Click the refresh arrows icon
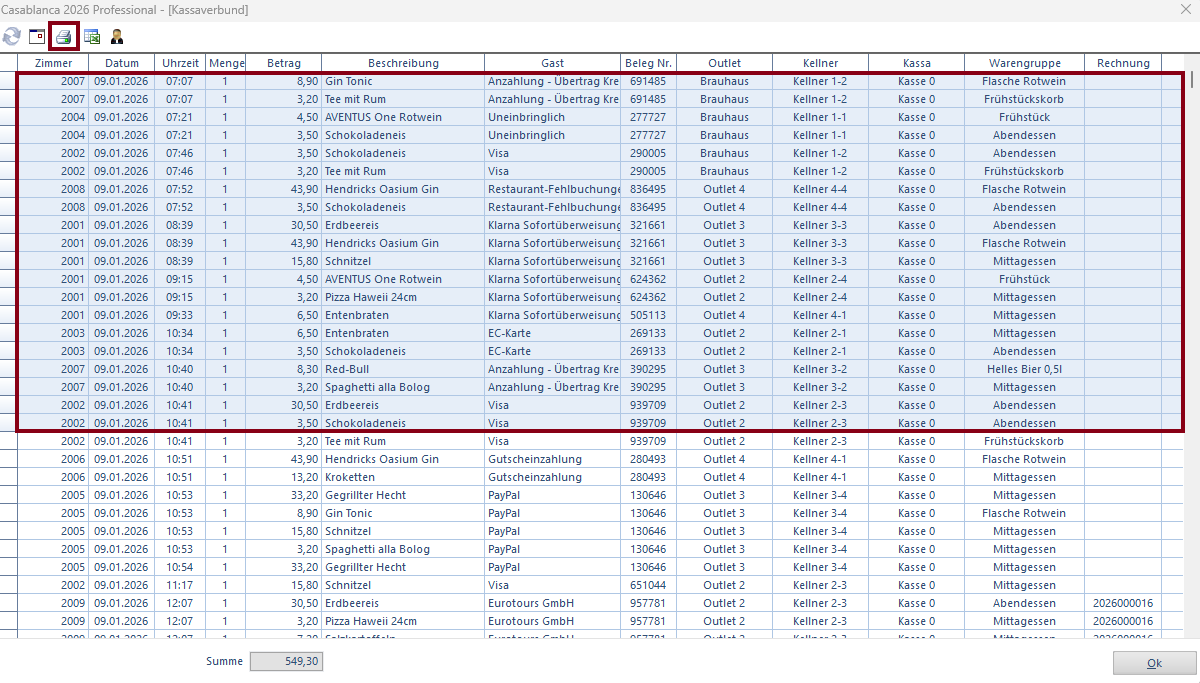1200x683 pixels. 12,37
